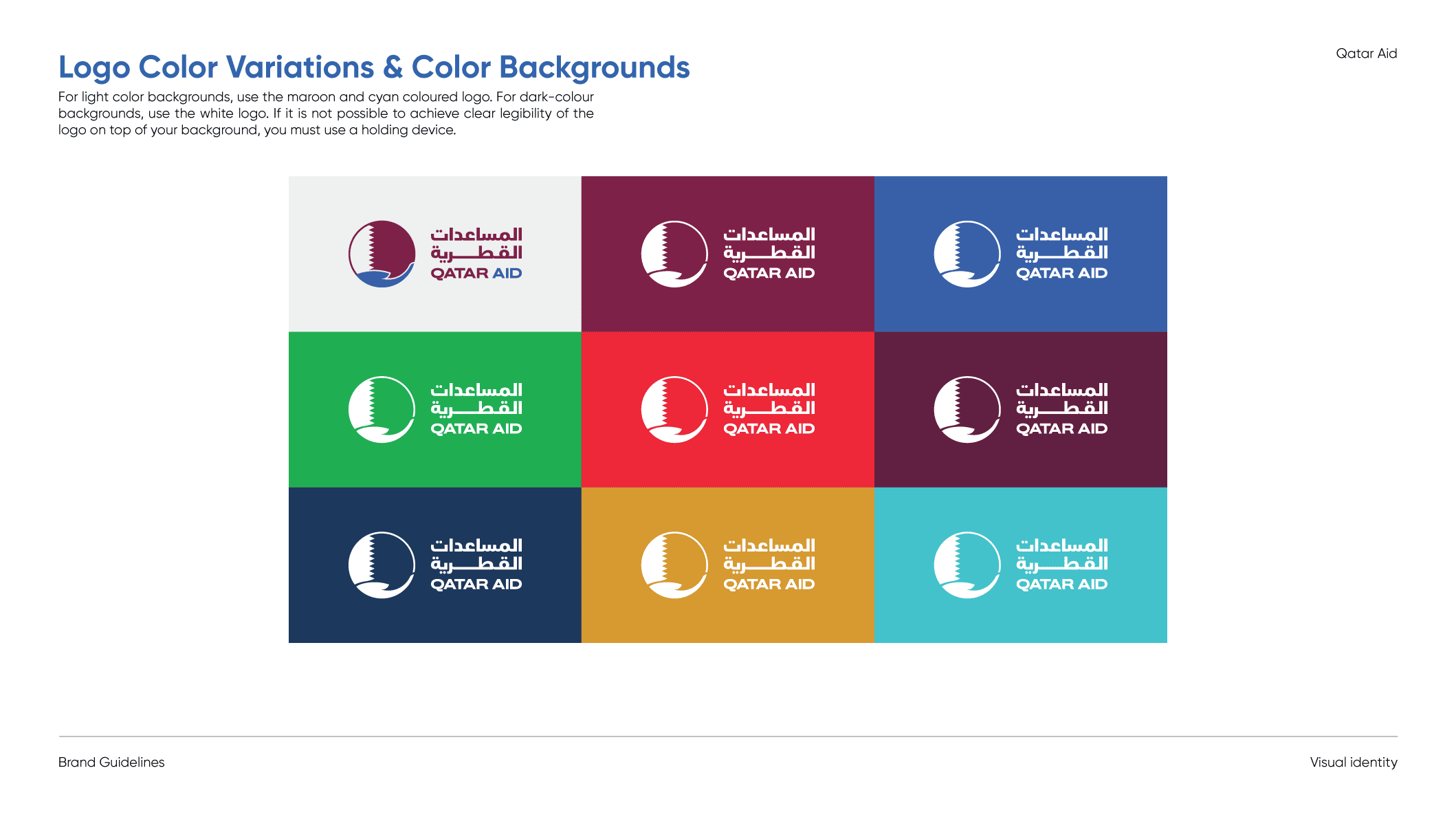The image size is (1456, 819).
Task: Click the white emblem on green background
Action: point(382,409)
